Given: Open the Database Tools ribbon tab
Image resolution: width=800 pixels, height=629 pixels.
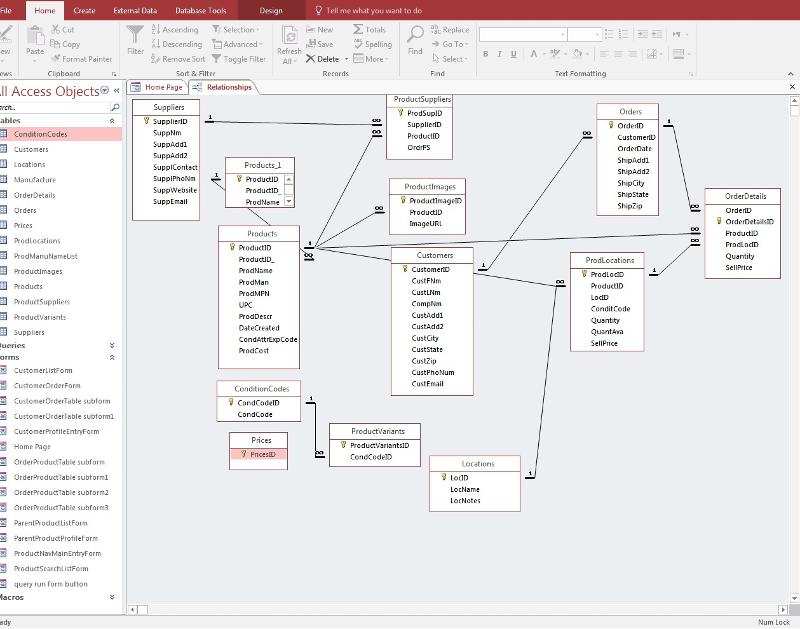Looking at the screenshot, I should pos(200,10).
